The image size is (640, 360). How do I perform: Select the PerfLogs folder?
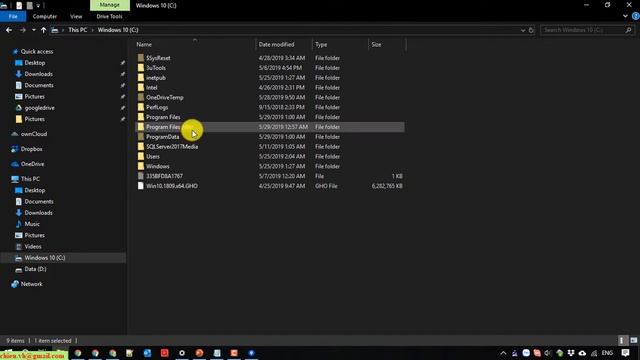(157, 107)
